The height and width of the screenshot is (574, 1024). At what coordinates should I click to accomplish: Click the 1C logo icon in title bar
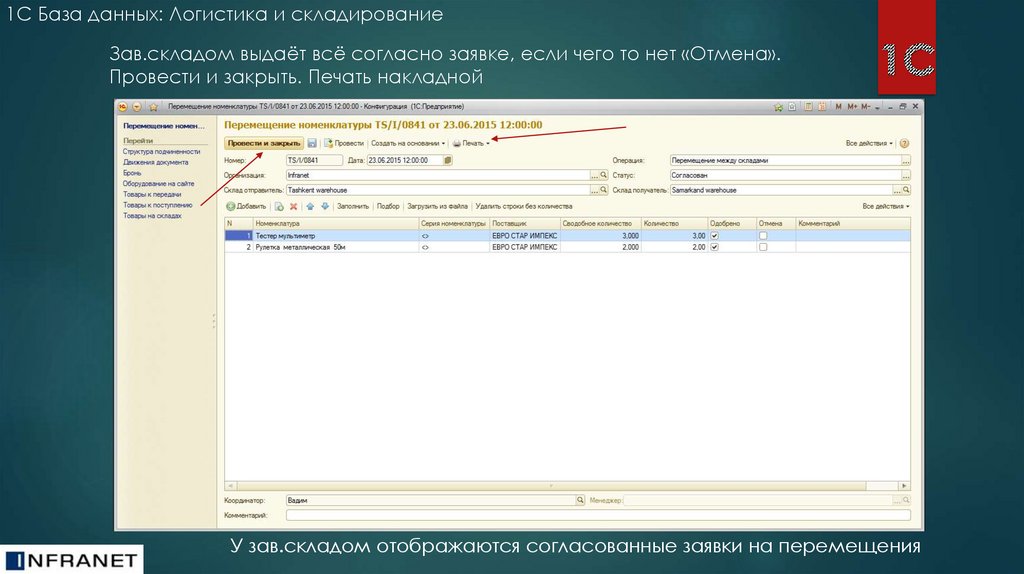pyautogui.click(x=122, y=106)
